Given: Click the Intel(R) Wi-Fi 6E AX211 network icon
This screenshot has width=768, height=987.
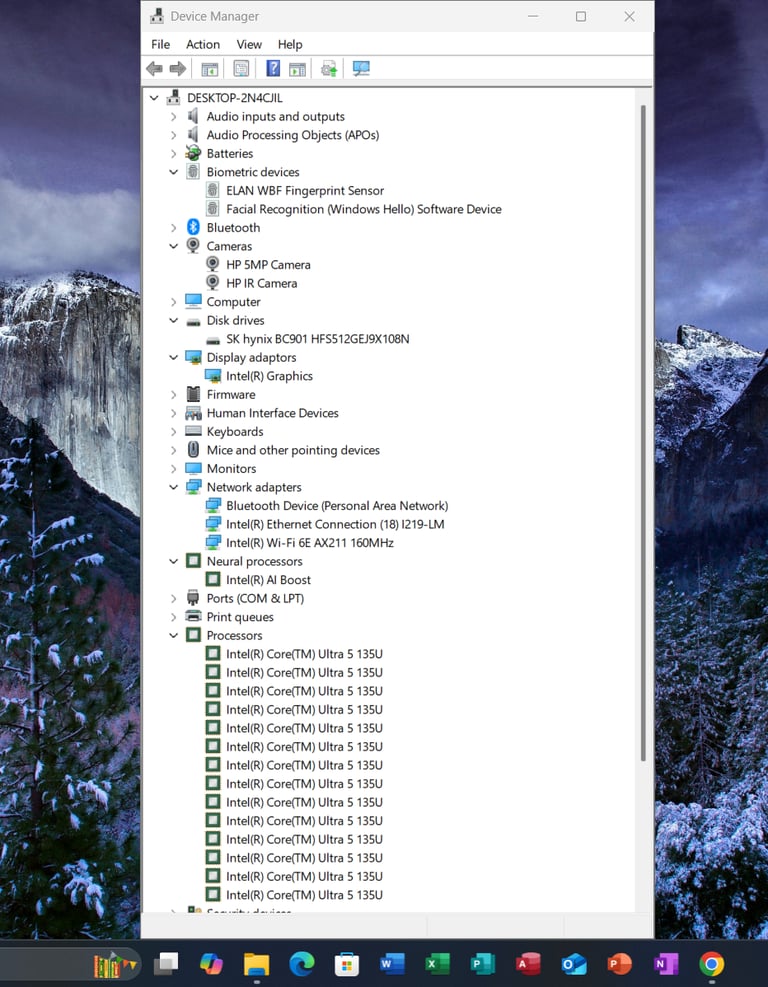Looking at the screenshot, I should point(213,543).
